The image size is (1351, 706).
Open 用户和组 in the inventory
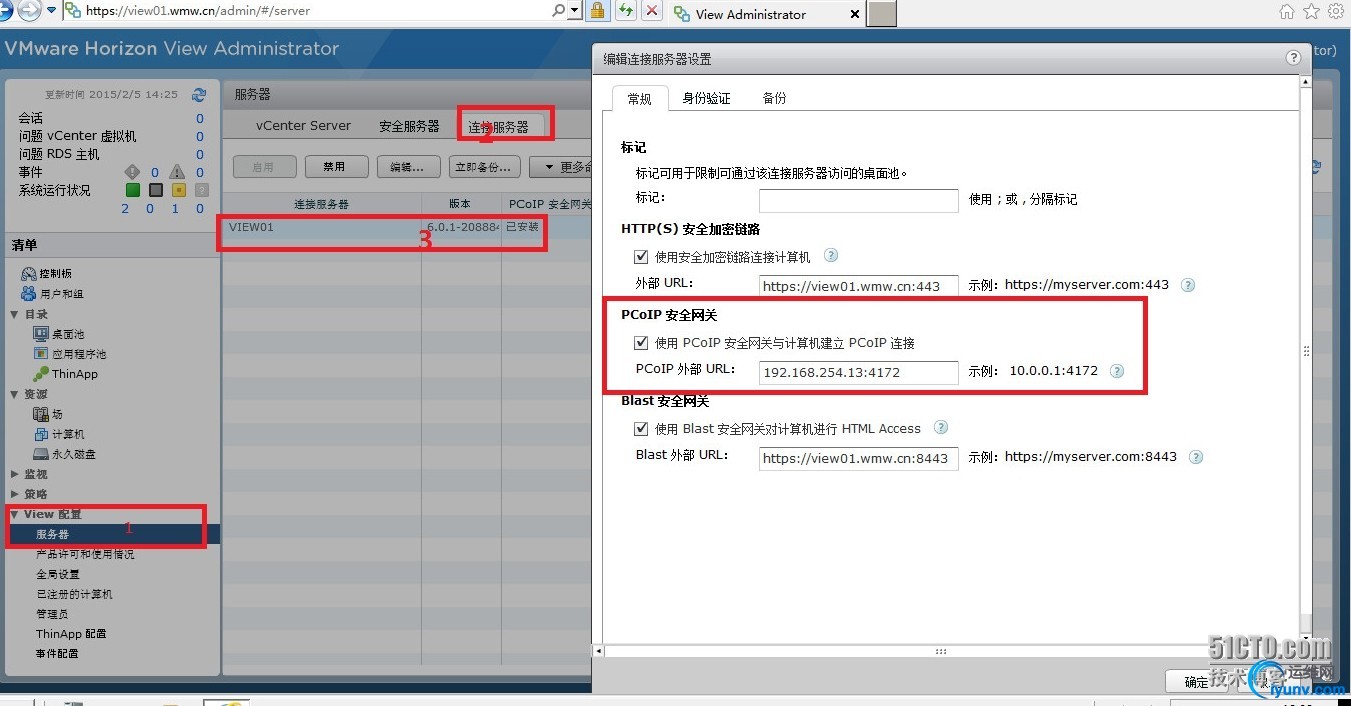52,294
